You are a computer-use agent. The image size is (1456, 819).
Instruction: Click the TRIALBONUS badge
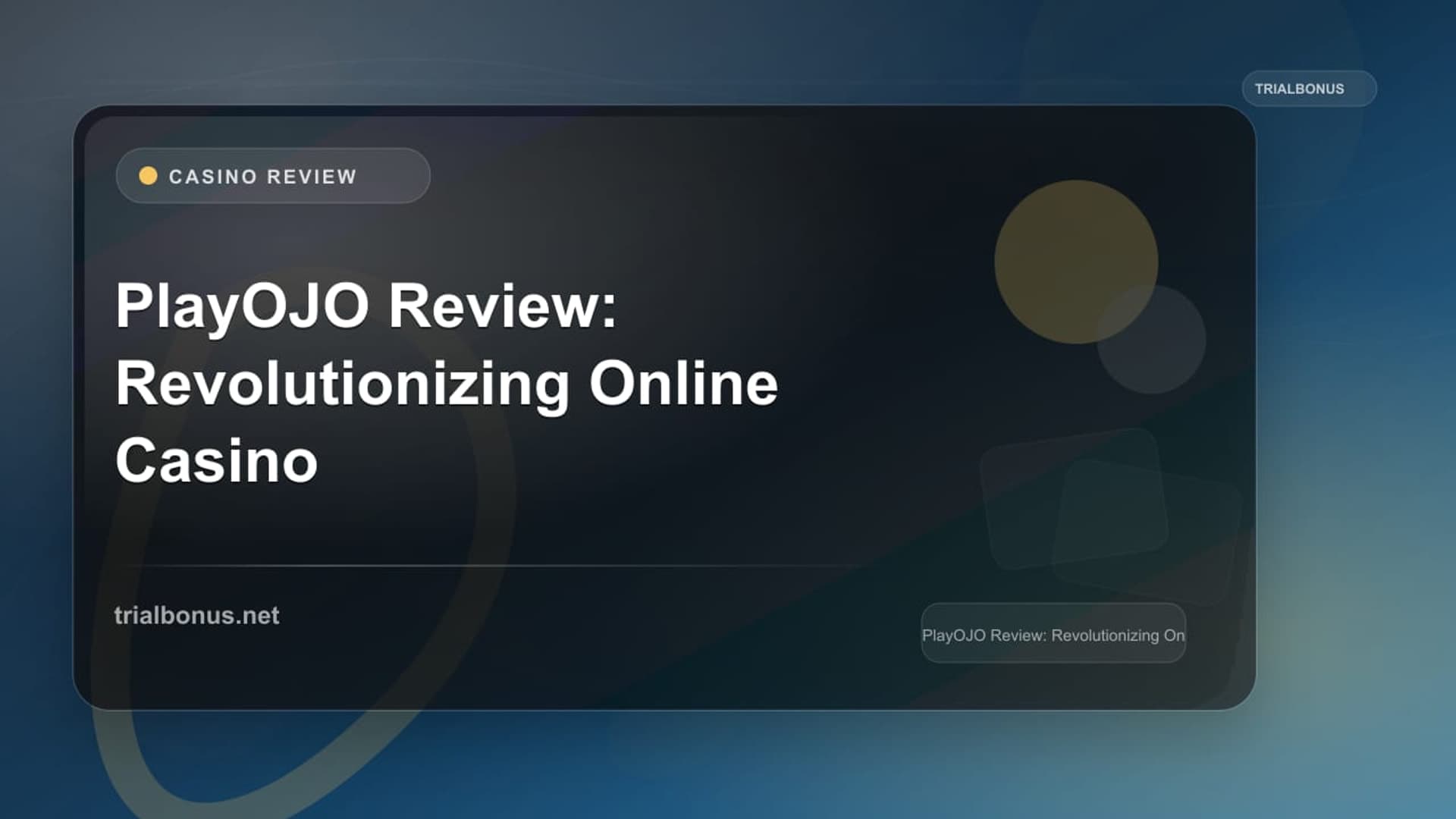click(x=1309, y=89)
